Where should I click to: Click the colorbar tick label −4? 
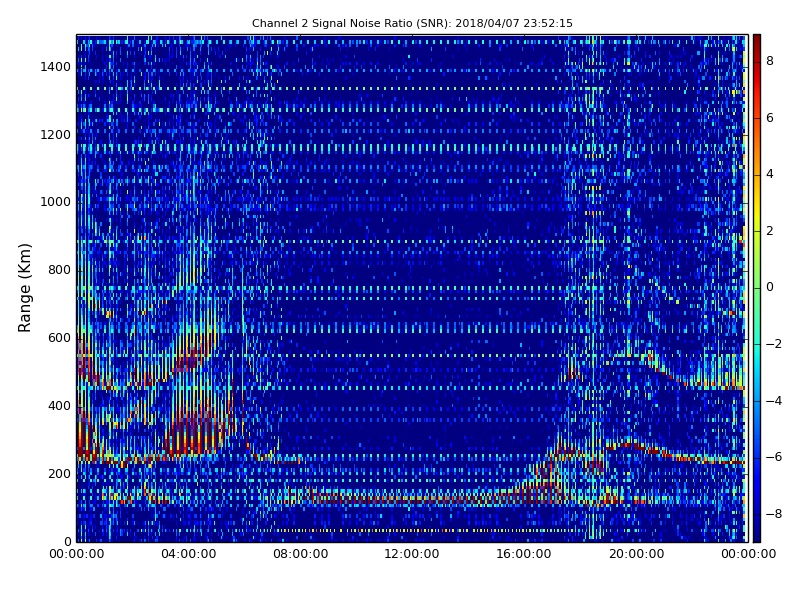tap(773, 401)
